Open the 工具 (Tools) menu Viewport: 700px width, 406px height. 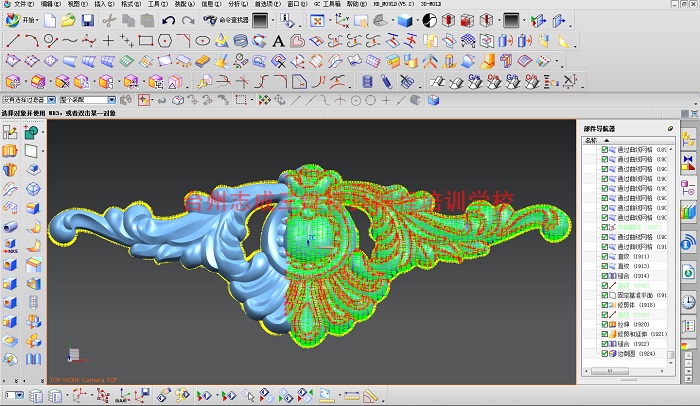[158, 4]
